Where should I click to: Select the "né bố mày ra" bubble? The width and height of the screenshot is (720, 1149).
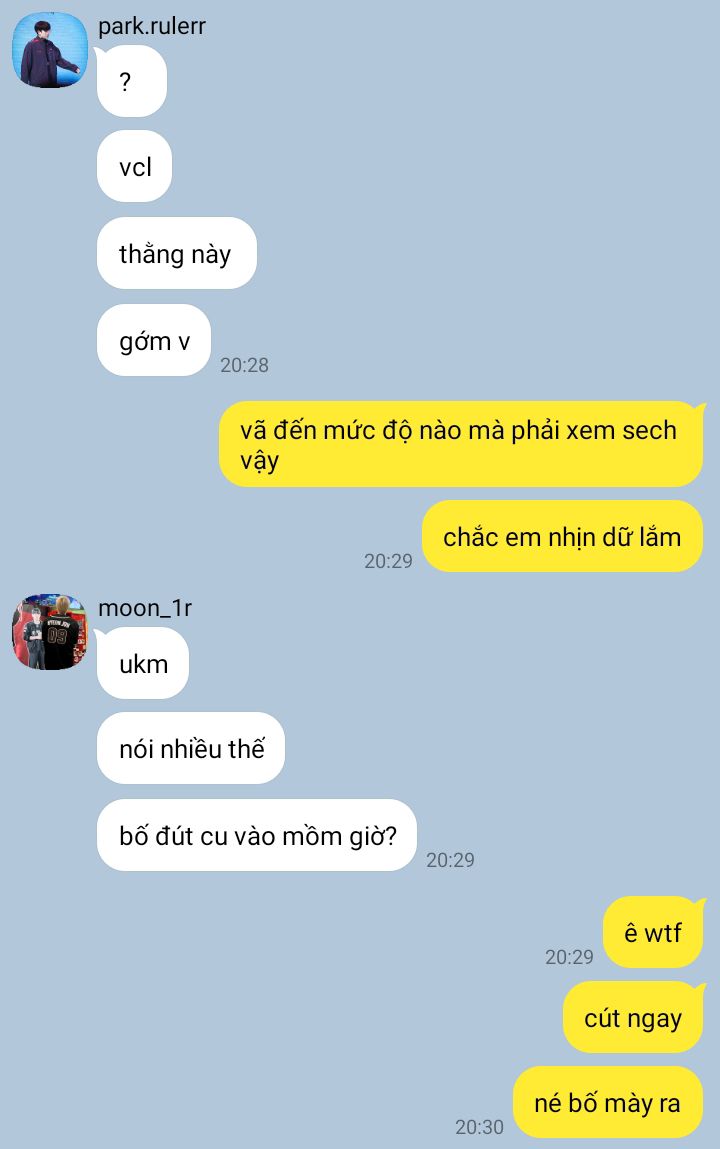608,1103
